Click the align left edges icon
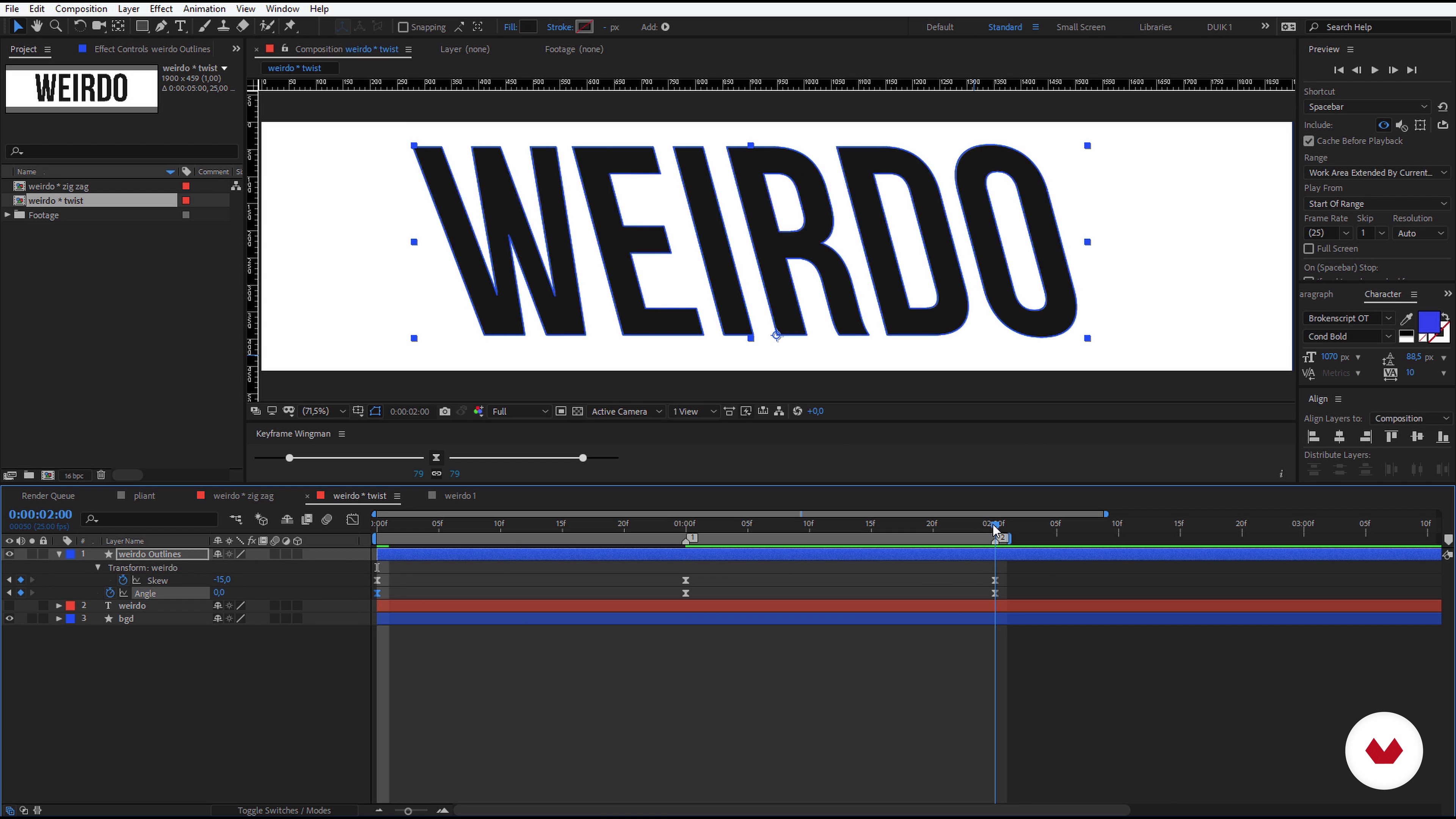This screenshot has height=819, width=1456. (1313, 437)
